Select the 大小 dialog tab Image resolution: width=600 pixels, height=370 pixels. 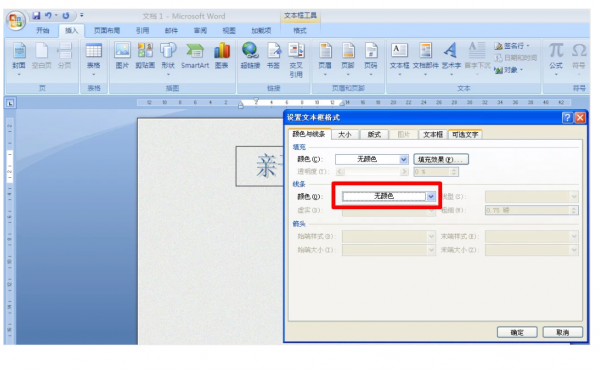point(345,135)
